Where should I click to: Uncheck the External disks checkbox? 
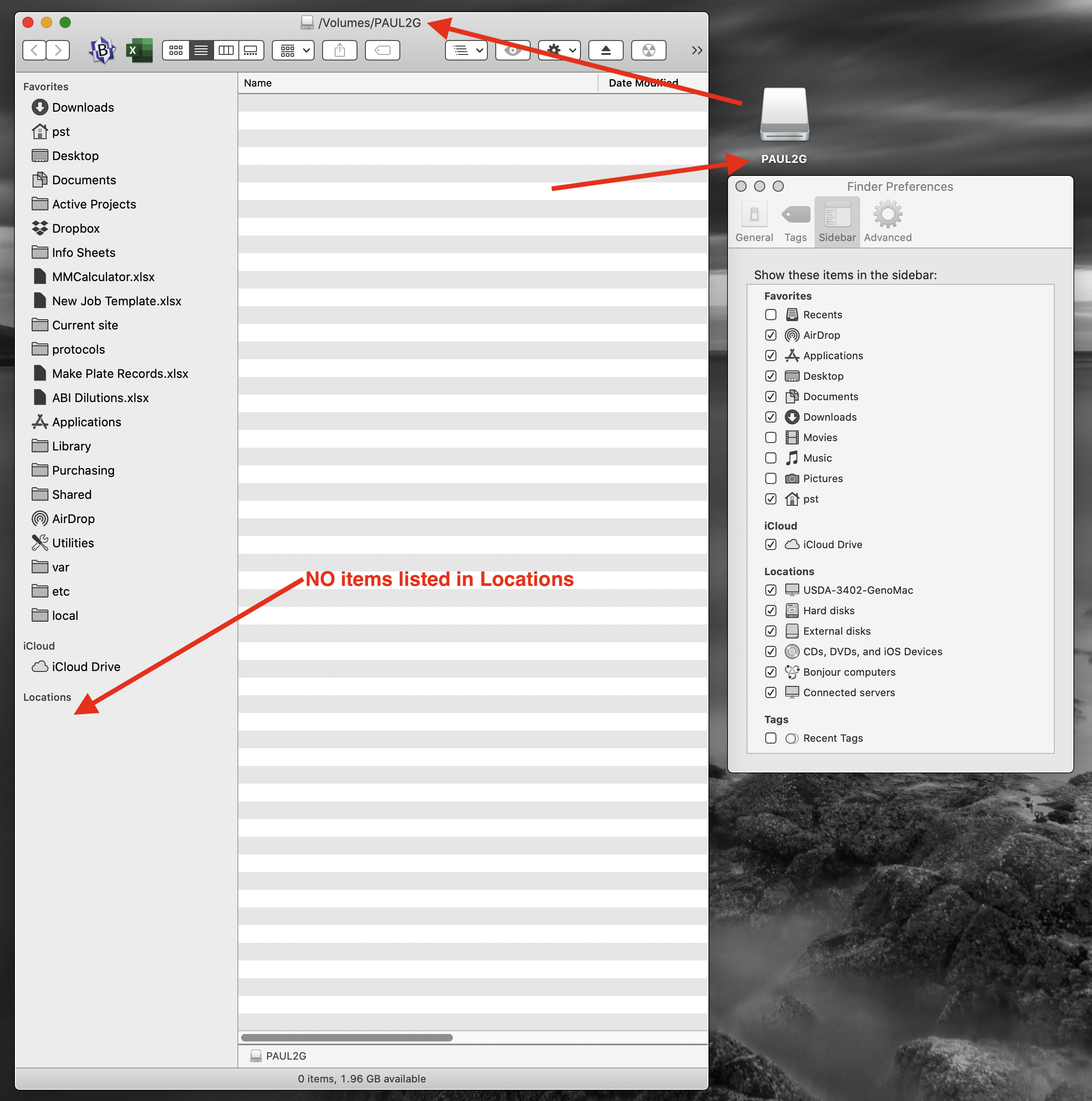[770, 631]
